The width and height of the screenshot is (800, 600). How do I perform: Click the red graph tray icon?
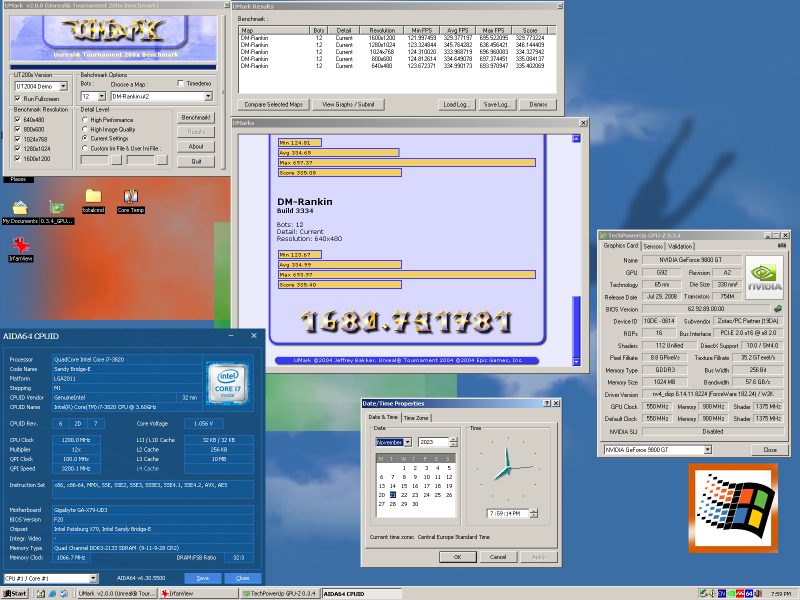point(740,593)
